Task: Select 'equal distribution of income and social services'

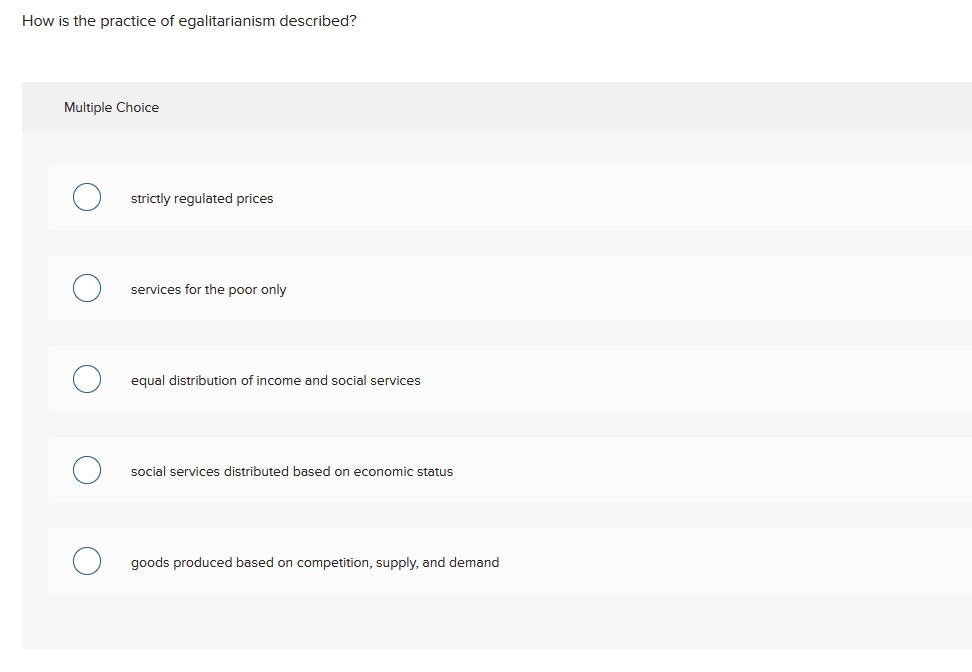Action: (87, 379)
